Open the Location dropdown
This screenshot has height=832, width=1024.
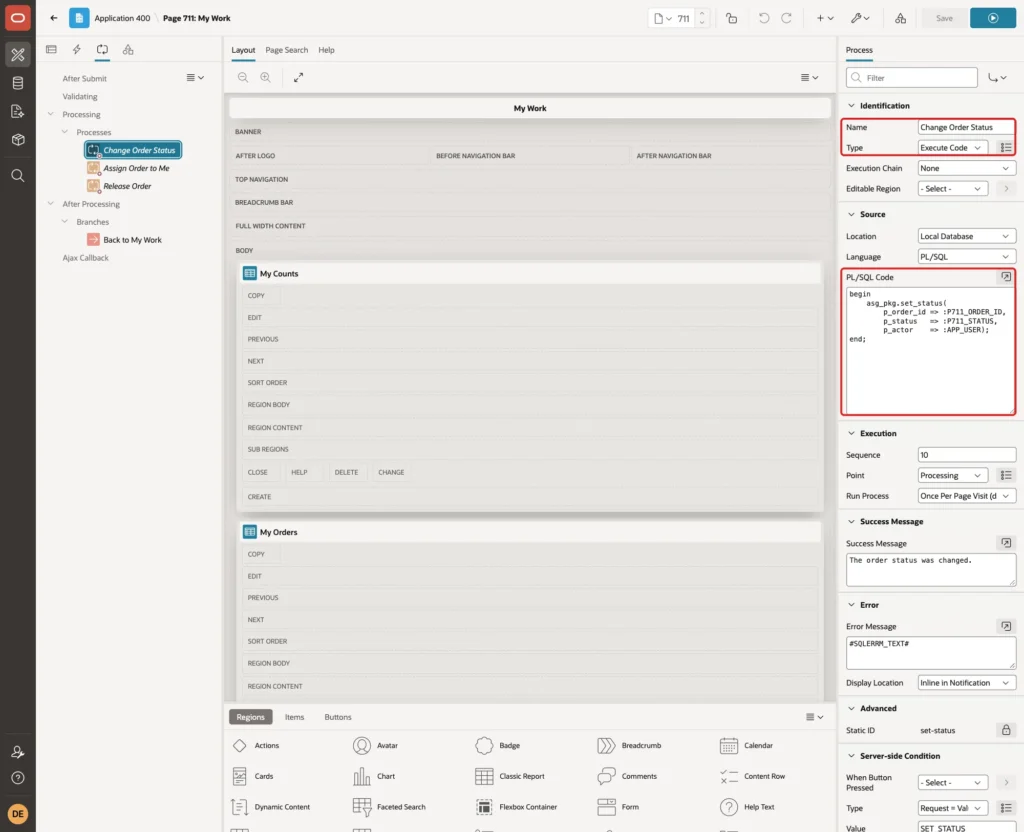pyautogui.click(x=966, y=236)
